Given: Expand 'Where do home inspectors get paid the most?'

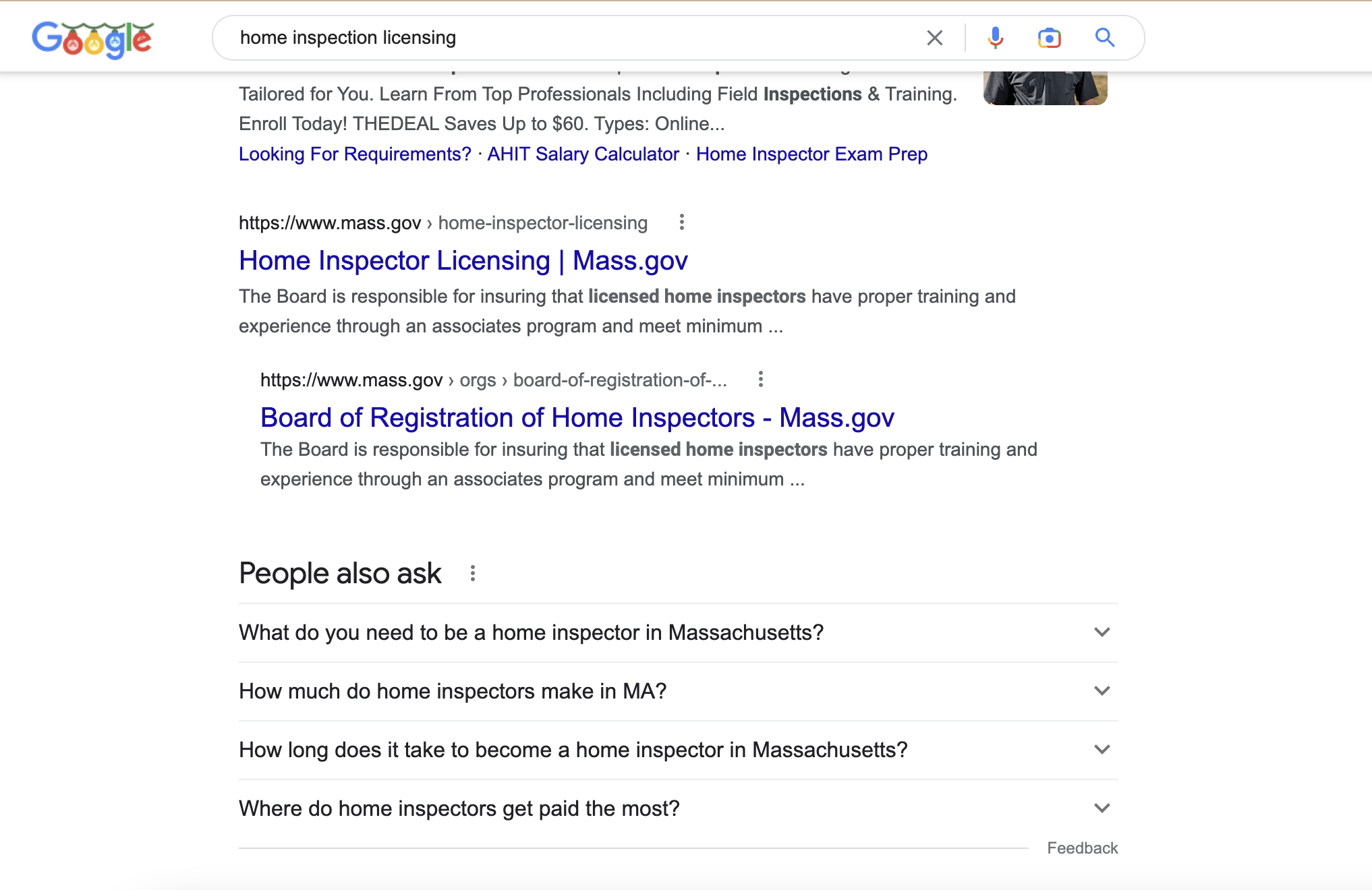Looking at the screenshot, I should click(679, 808).
